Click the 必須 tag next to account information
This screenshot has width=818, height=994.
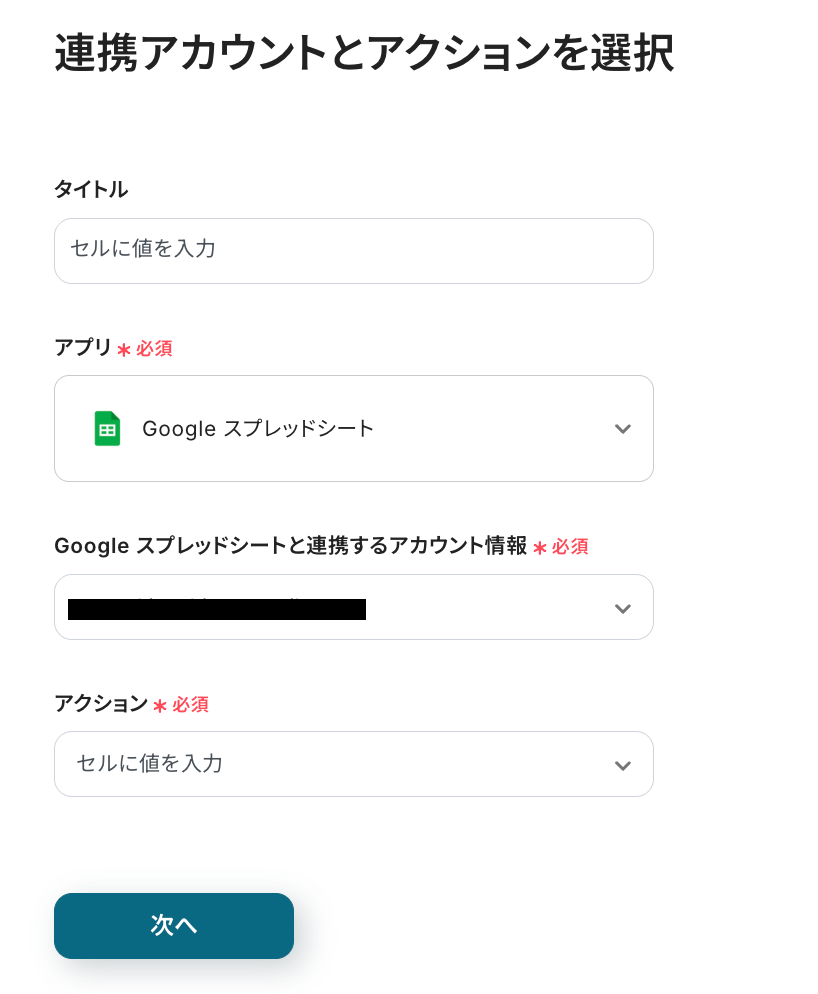click(570, 547)
